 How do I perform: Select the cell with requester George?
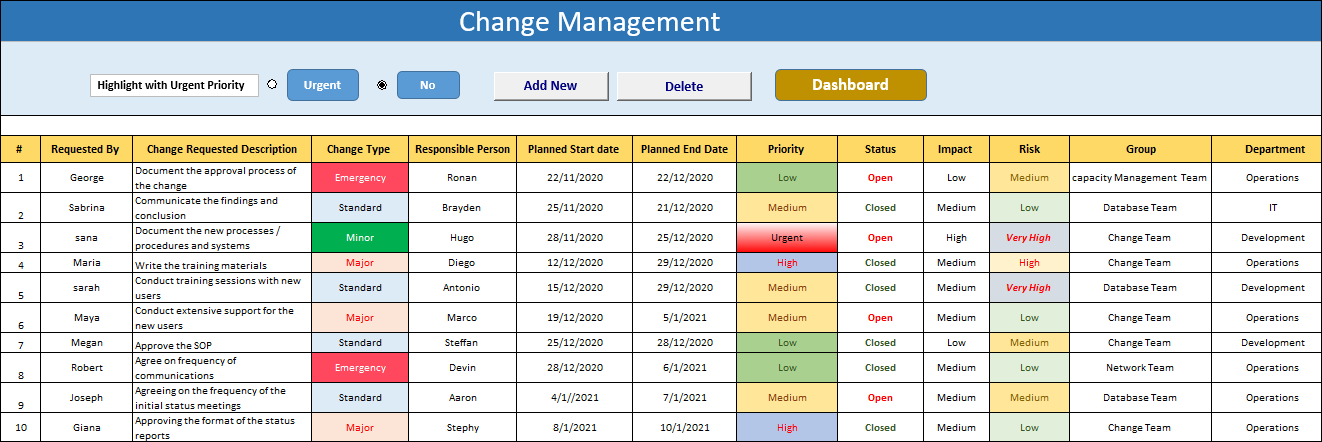86,178
